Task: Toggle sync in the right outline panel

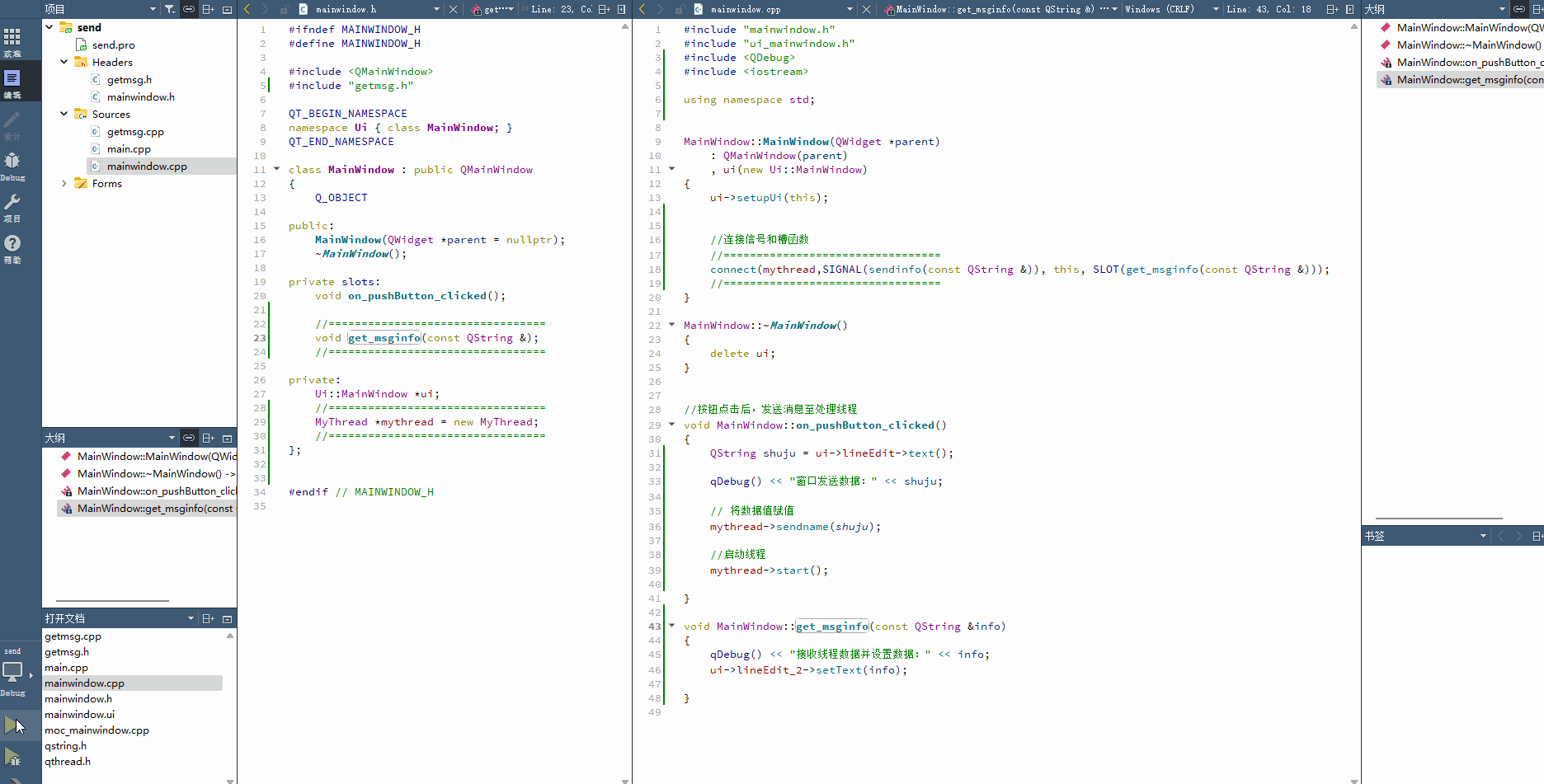Action: [x=1518, y=9]
